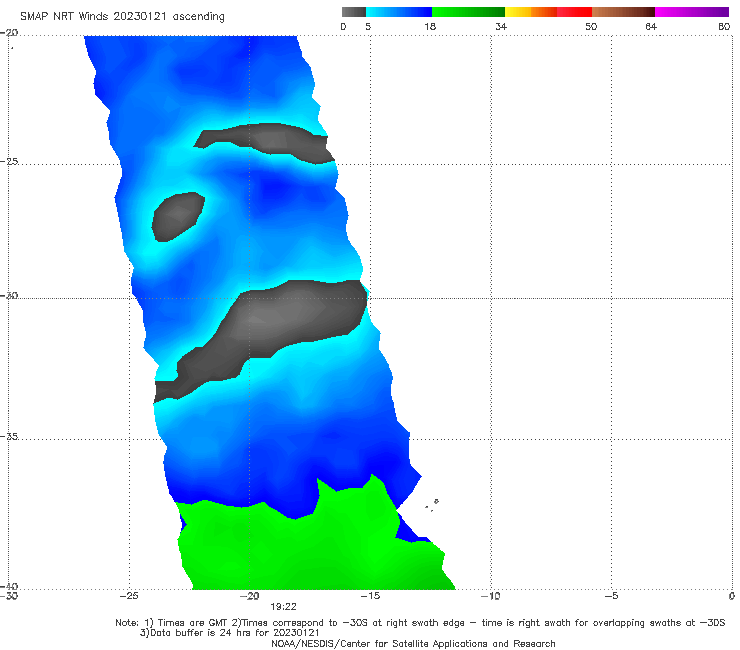Click the color bar label '18'
Image resolution: width=740 pixels, height=650 pixels.
(430, 26)
